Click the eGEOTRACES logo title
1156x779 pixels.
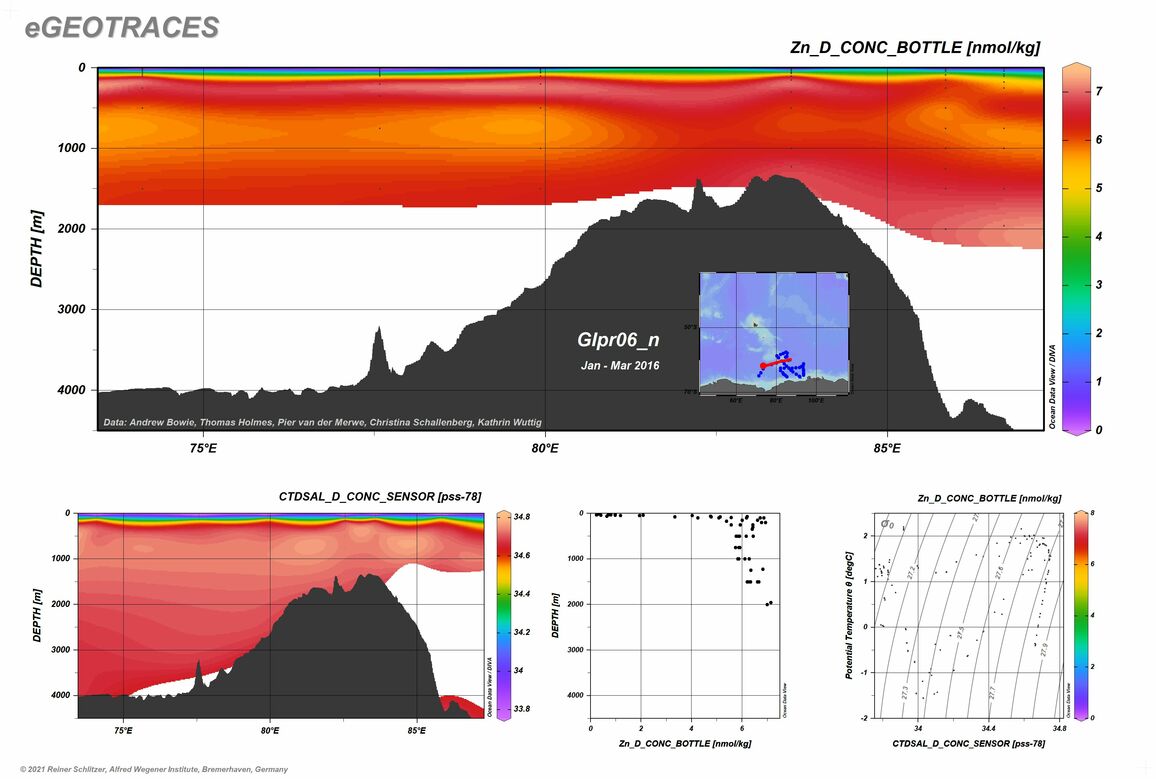pyautogui.click(x=122, y=28)
